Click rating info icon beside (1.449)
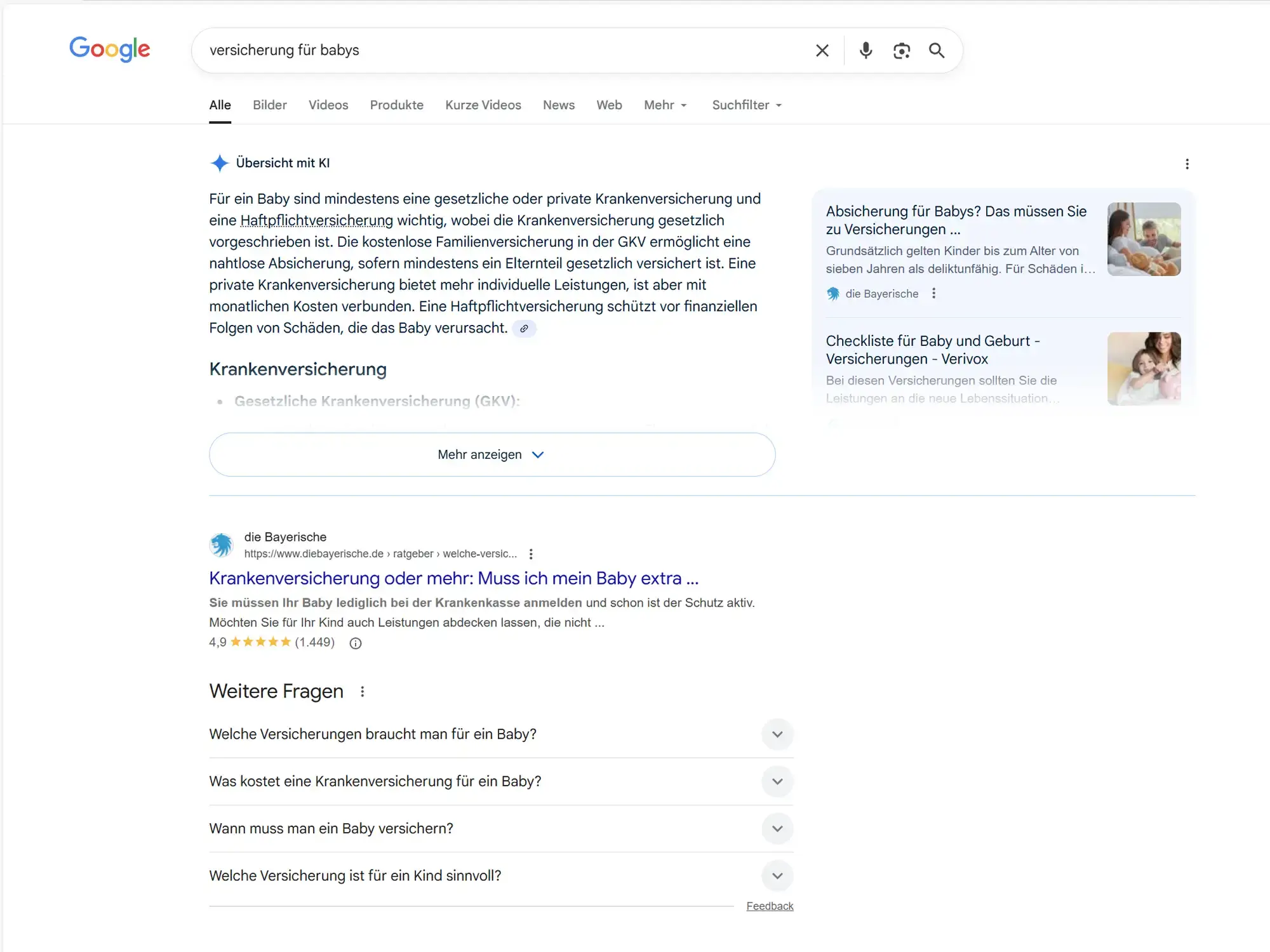Screen dimensions: 1270x952 pyautogui.click(x=356, y=644)
